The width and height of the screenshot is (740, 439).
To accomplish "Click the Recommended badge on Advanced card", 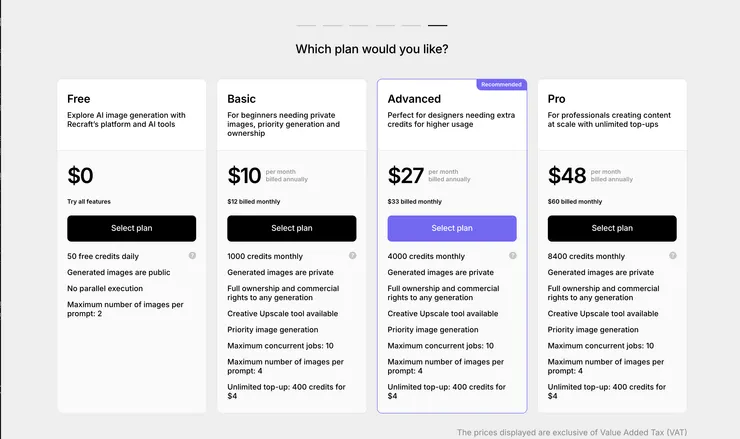I will [501, 85].
